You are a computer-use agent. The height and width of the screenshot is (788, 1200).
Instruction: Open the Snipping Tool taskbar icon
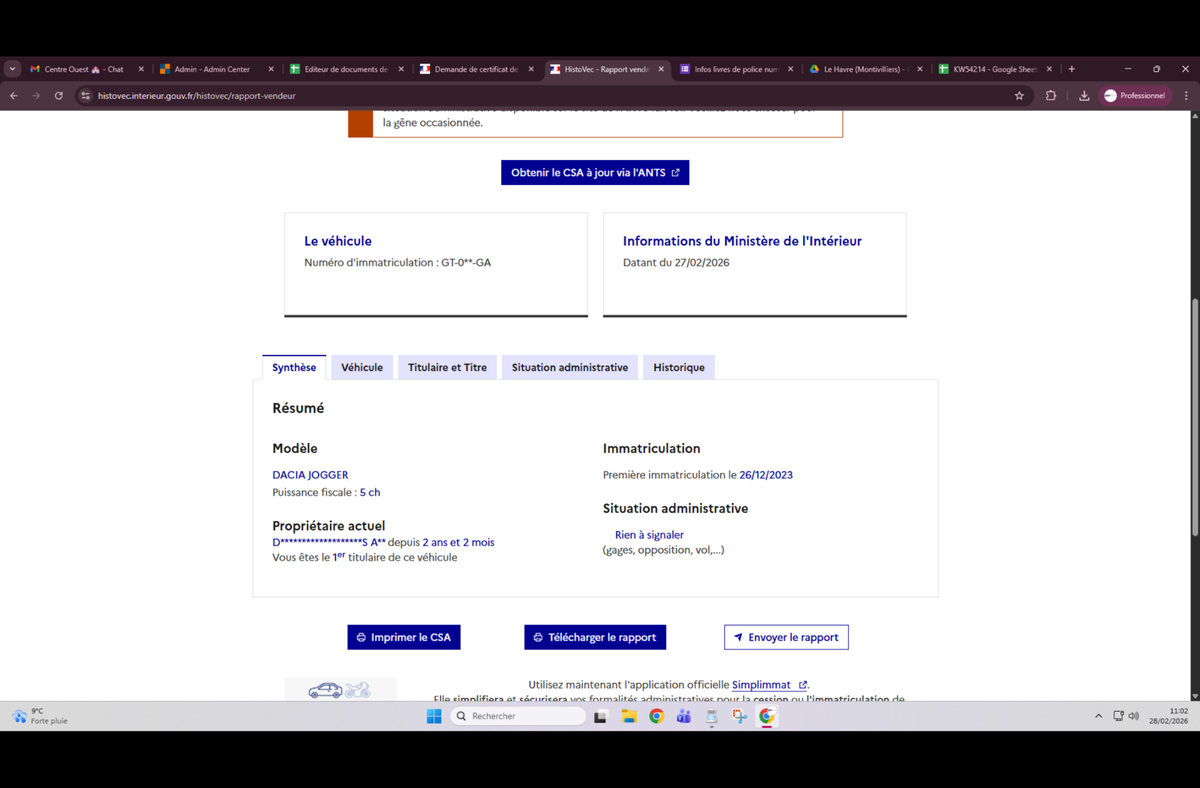(739, 716)
